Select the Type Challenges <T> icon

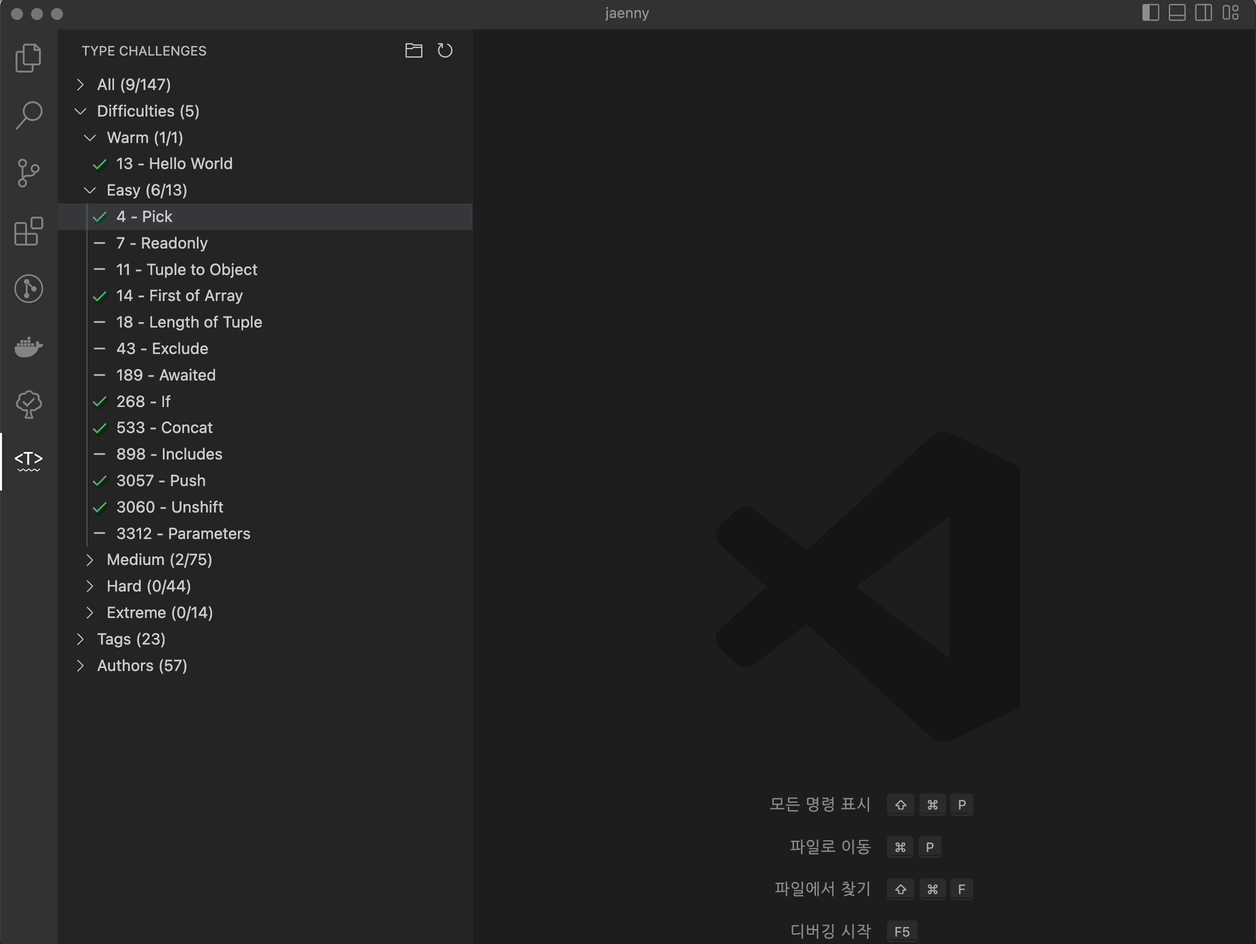(29, 461)
